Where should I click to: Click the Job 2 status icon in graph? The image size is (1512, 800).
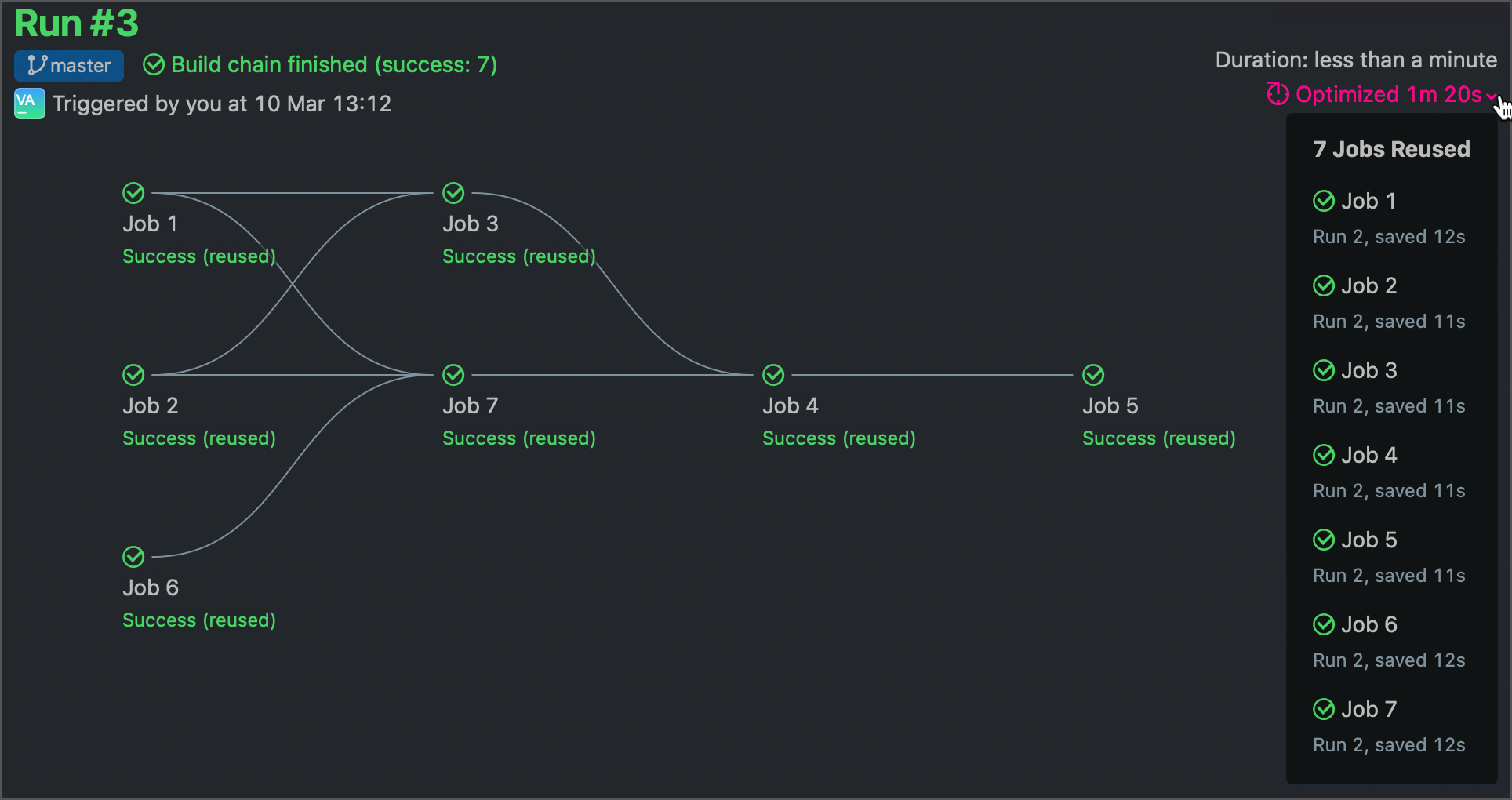click(x=133, y=375)
